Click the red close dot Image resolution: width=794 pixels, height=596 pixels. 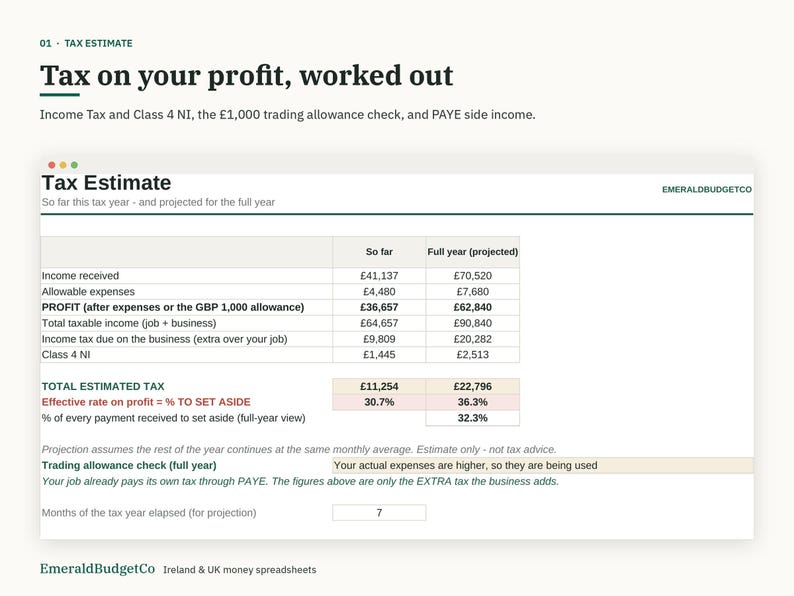[52, 165]
